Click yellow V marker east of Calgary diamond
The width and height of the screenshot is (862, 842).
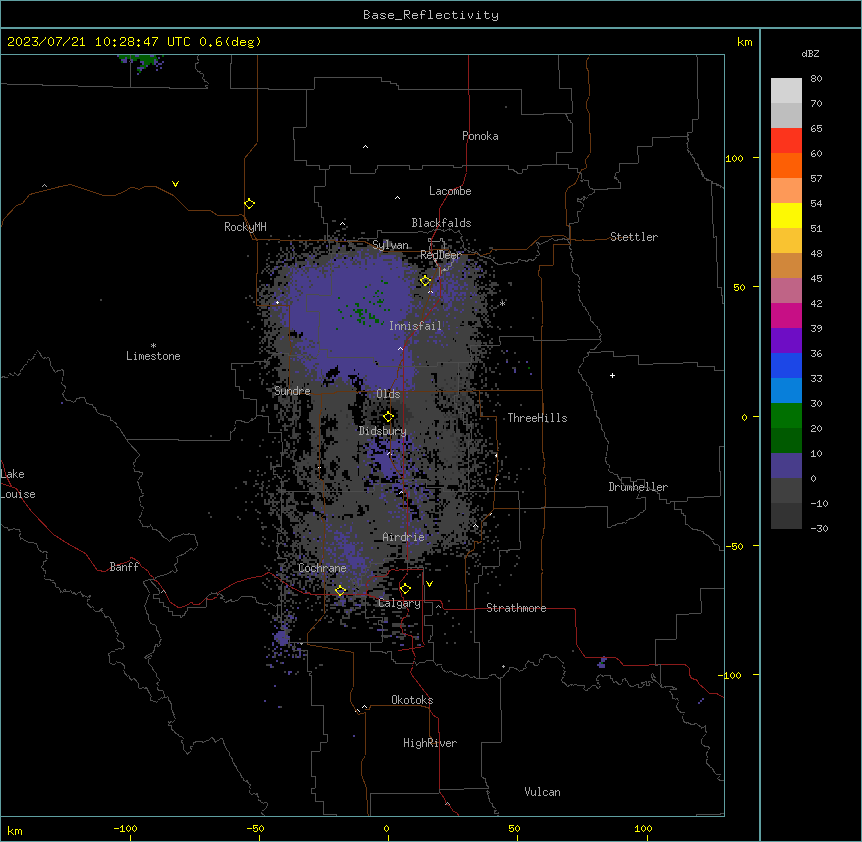[x=429, y=584]
